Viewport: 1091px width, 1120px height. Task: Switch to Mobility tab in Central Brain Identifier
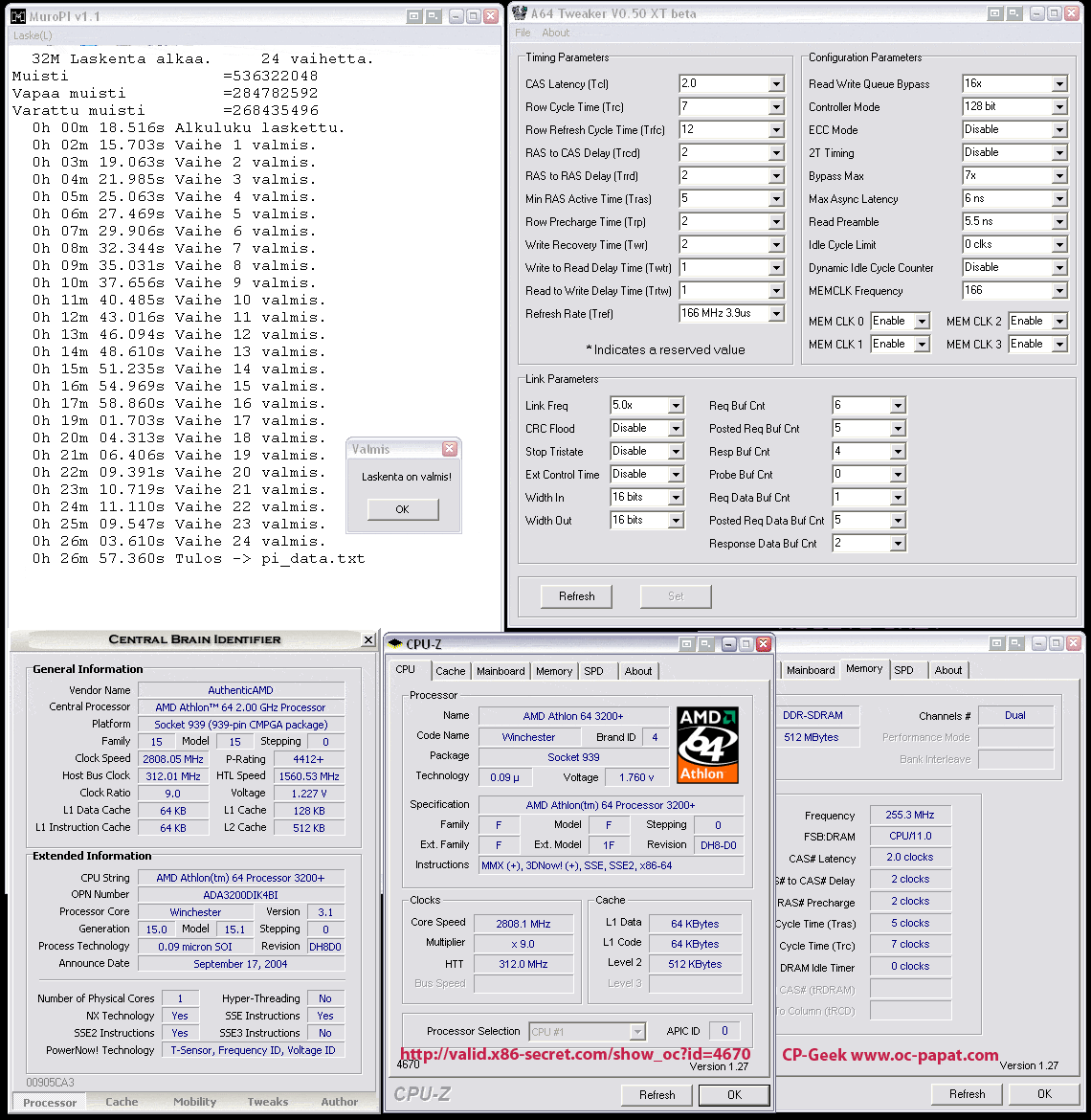pyautogui.click(x=195, y=1102)
